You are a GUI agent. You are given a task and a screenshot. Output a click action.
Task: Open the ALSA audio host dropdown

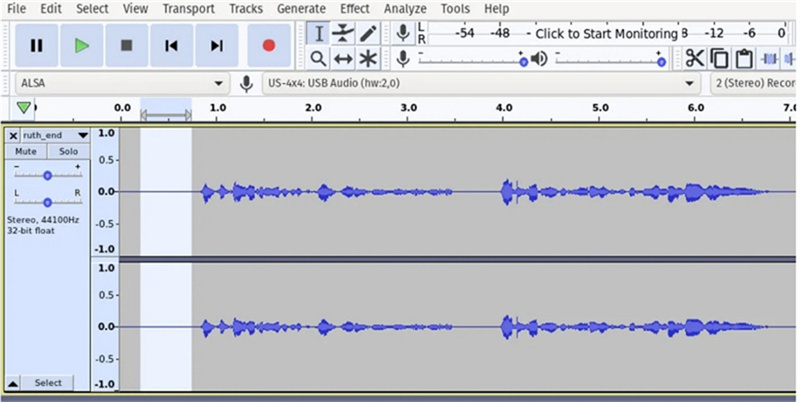click(120, 83)
